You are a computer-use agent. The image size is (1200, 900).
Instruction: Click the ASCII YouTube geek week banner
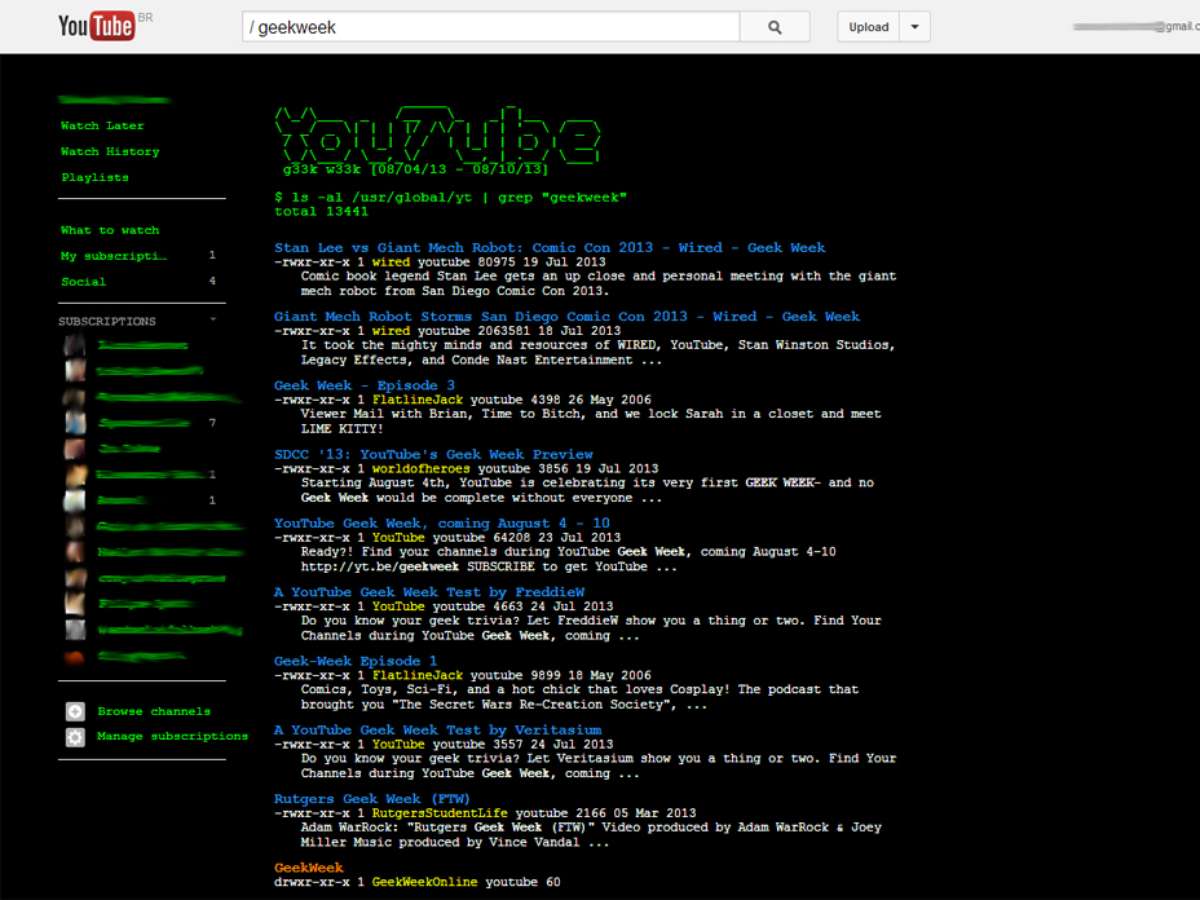(437, 139)
